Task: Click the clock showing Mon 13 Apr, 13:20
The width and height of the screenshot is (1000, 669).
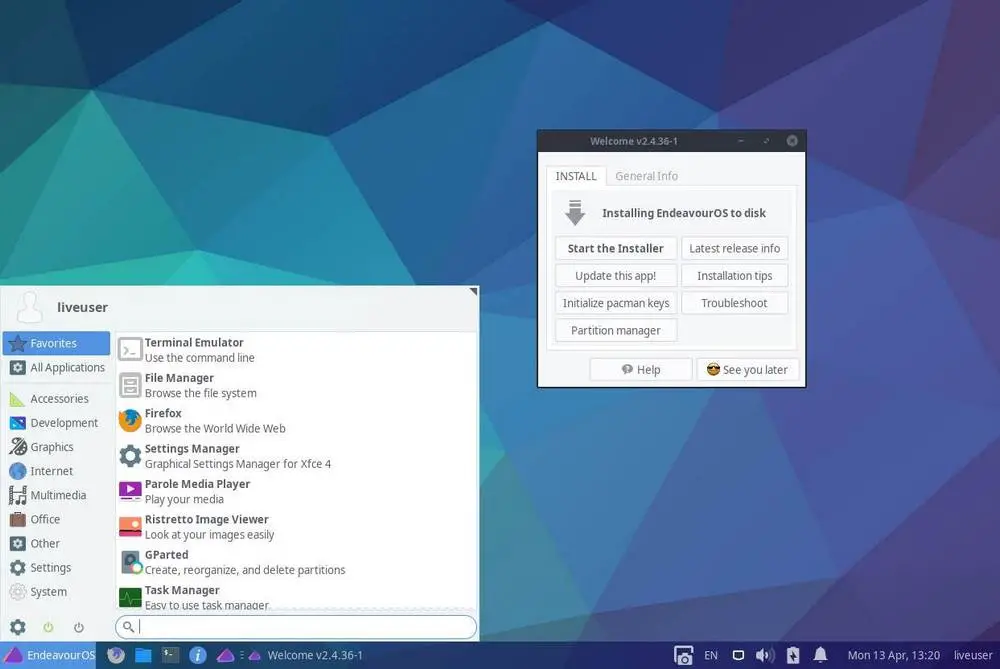Action: 893,656
